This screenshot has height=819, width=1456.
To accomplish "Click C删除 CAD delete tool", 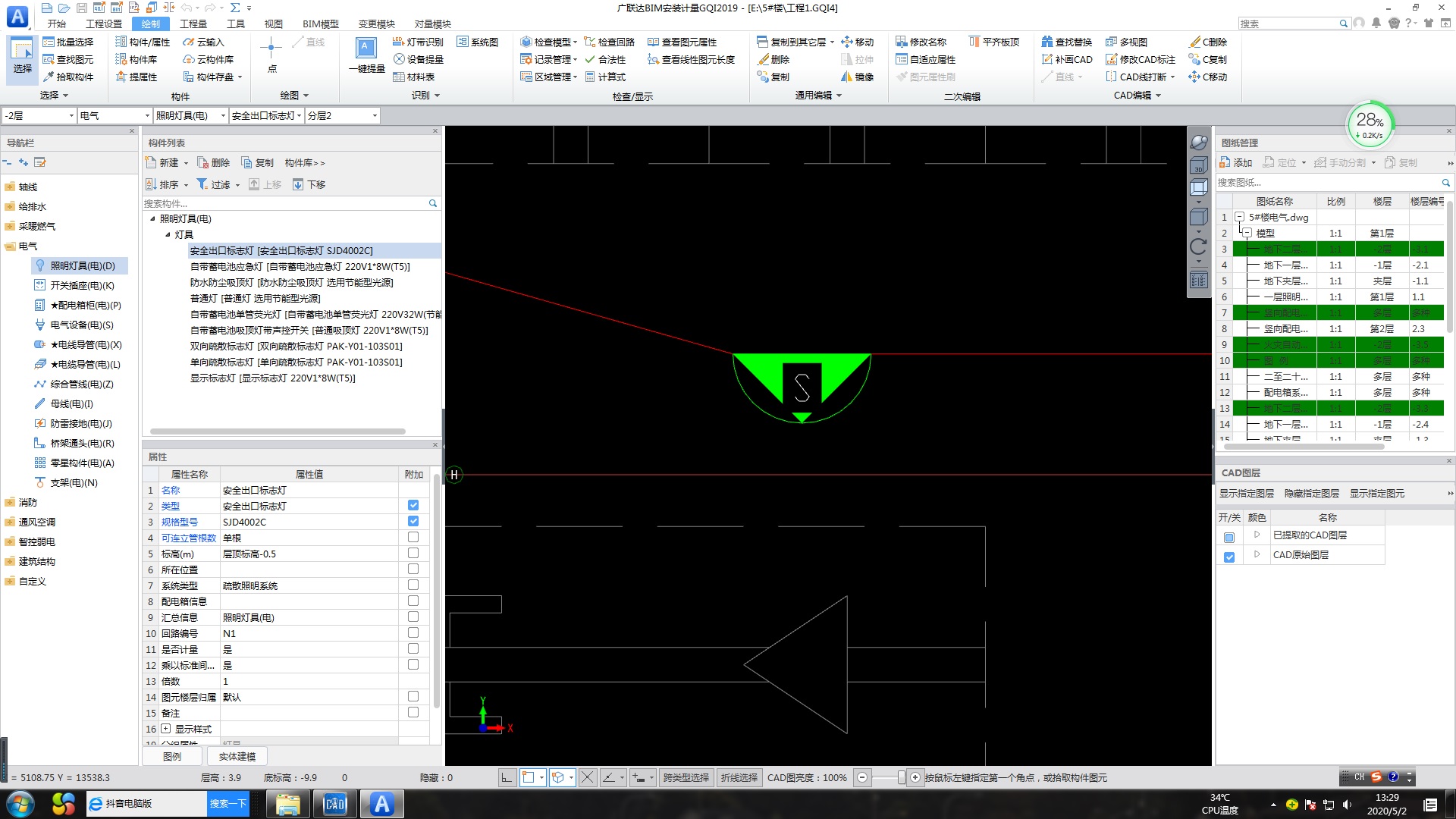I will (1207, 42).
